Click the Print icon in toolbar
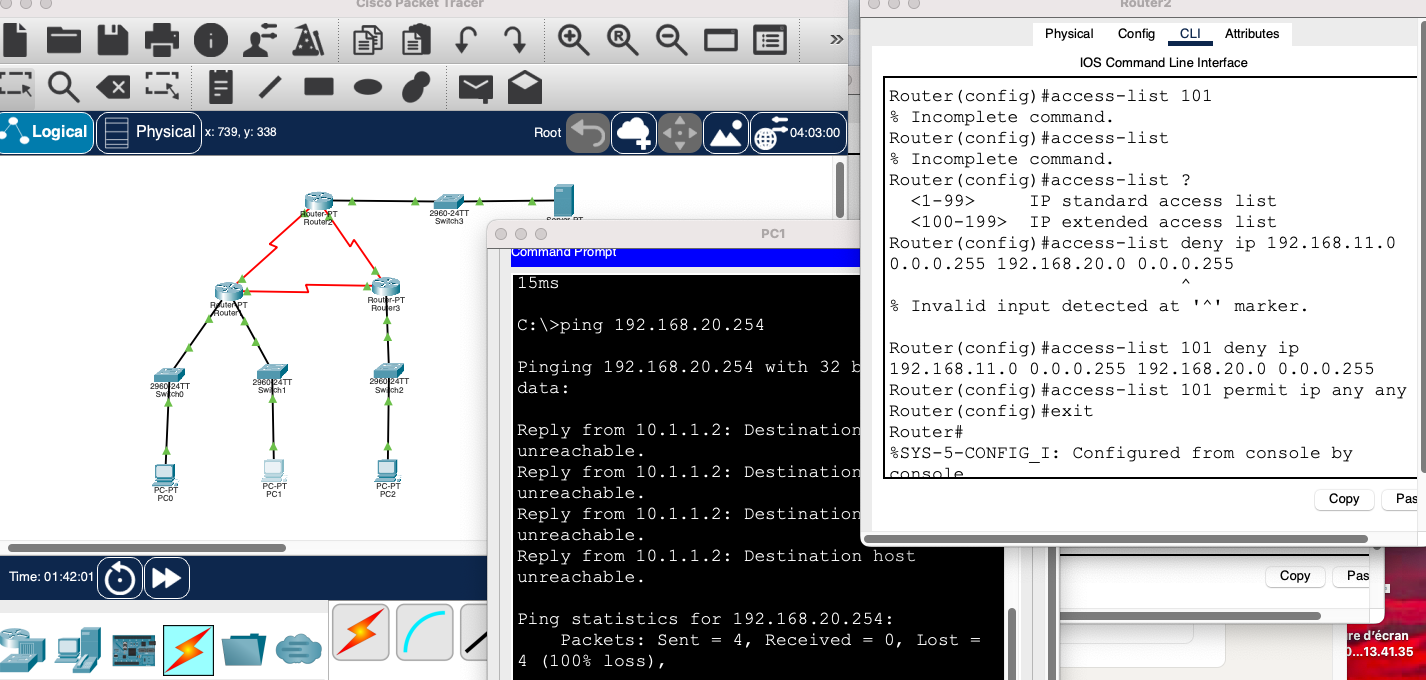 [x=161, y=40]
